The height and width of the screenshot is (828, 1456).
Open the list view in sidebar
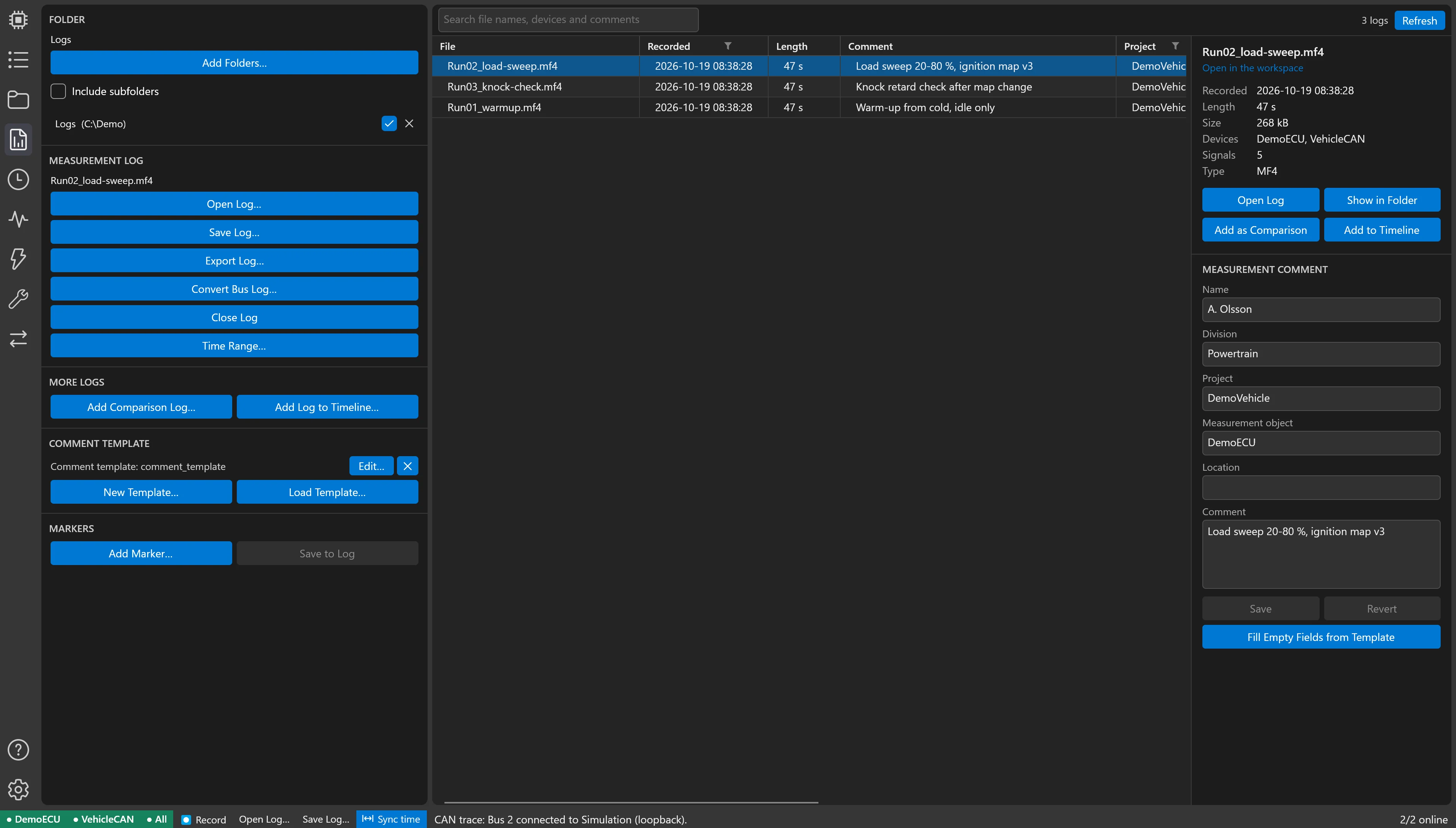pos(18,60)
